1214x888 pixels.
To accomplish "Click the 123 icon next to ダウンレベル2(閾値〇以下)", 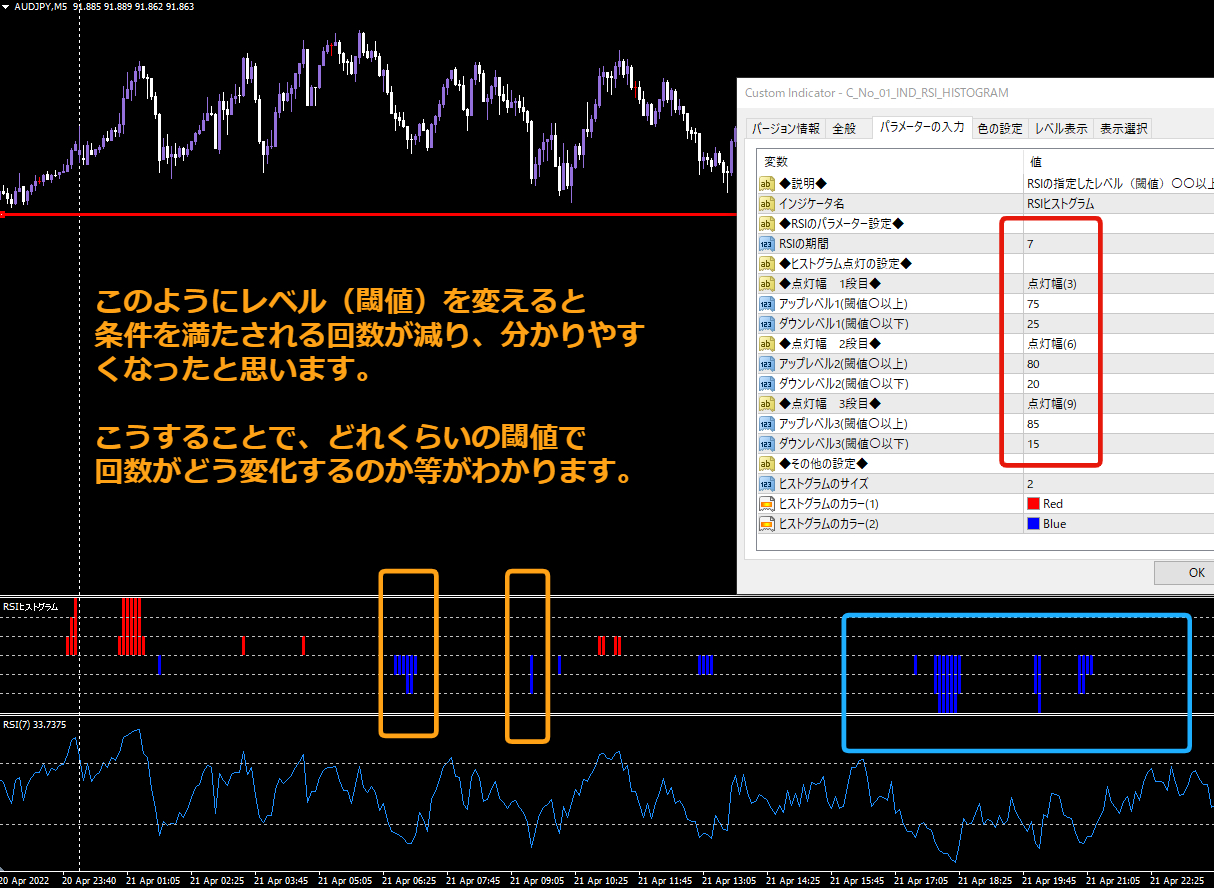I will coord(767,383).
